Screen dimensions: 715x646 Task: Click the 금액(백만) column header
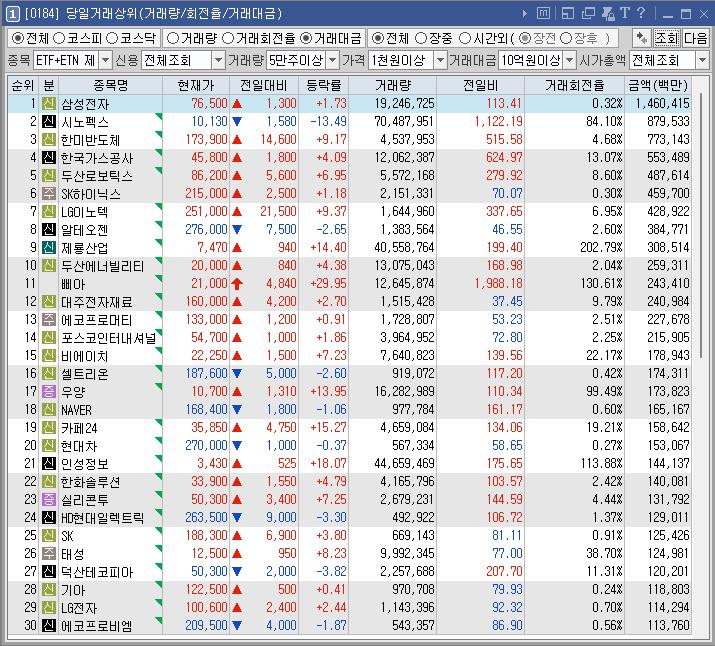point(658,85)
